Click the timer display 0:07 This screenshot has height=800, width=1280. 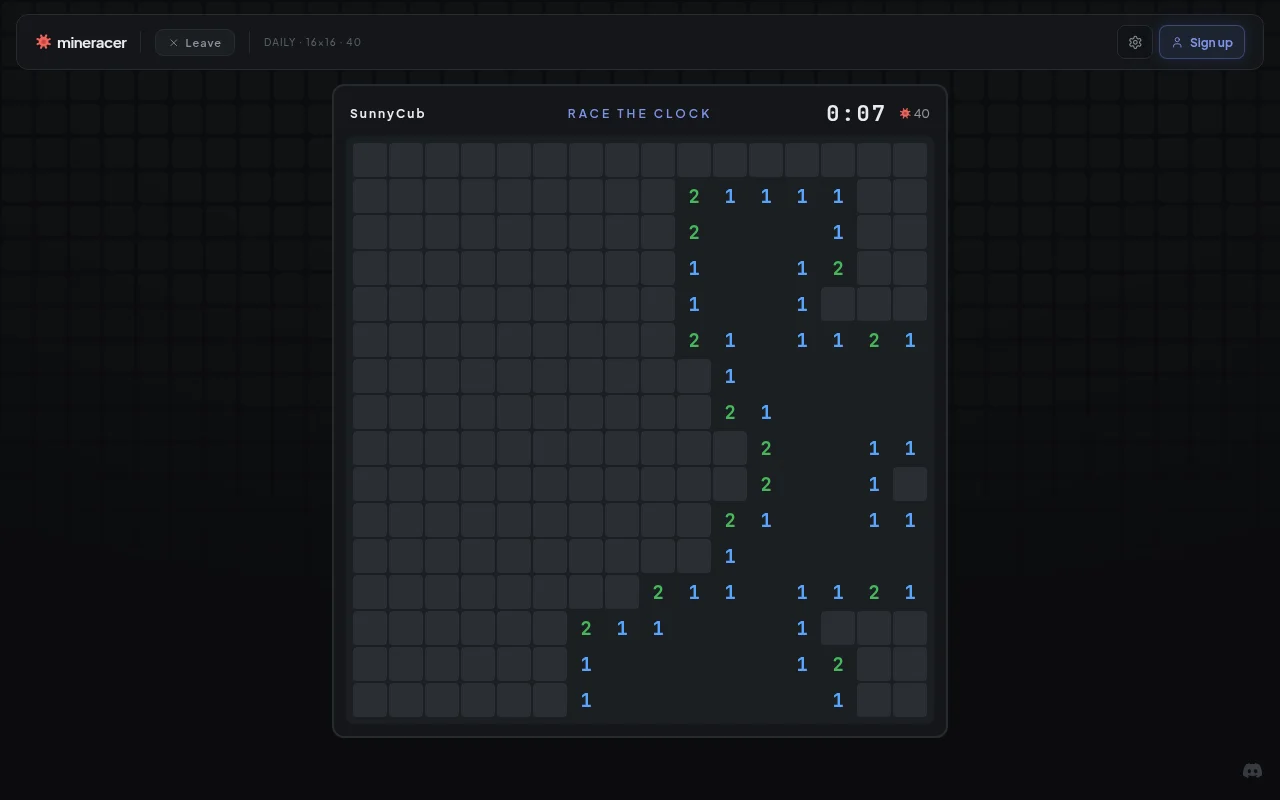(856, 113)
